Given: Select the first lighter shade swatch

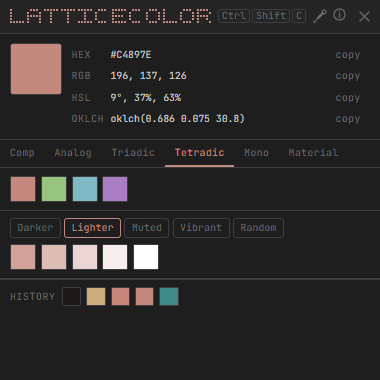Looking at the screenshot, I should (23, 257).
